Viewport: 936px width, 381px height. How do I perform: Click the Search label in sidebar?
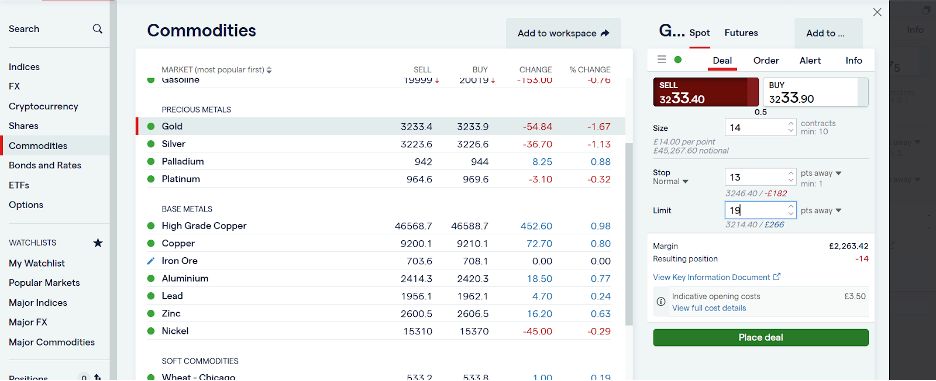coord(24,29)
